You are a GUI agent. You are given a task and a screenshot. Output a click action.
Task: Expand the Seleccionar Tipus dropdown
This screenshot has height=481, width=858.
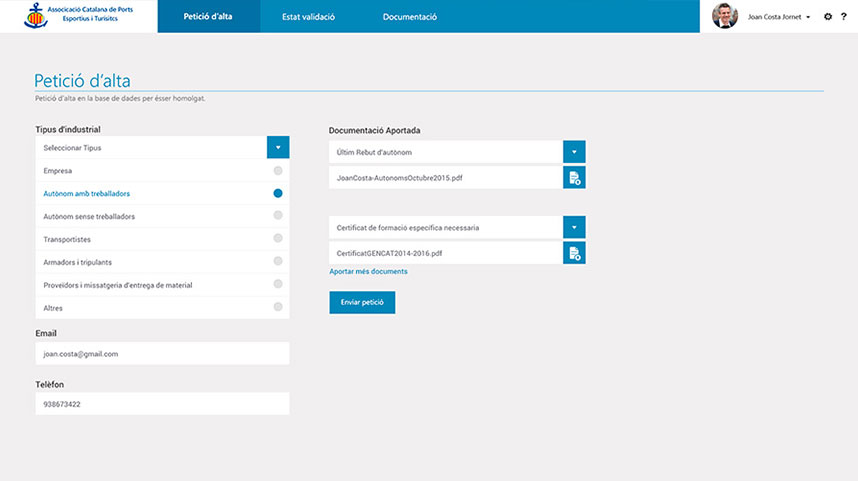click(278, 148)
